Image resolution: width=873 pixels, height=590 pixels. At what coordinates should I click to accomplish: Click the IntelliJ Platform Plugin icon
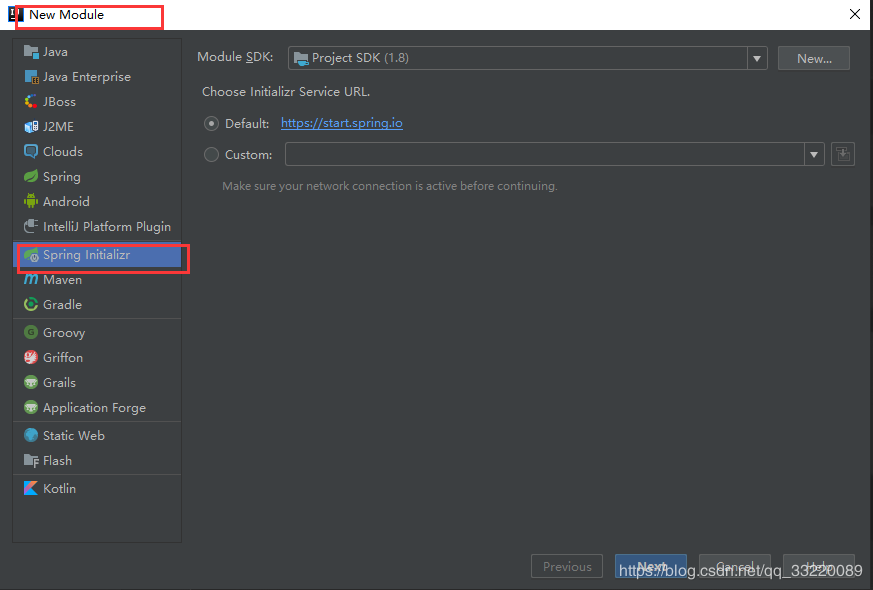point(31,226)
